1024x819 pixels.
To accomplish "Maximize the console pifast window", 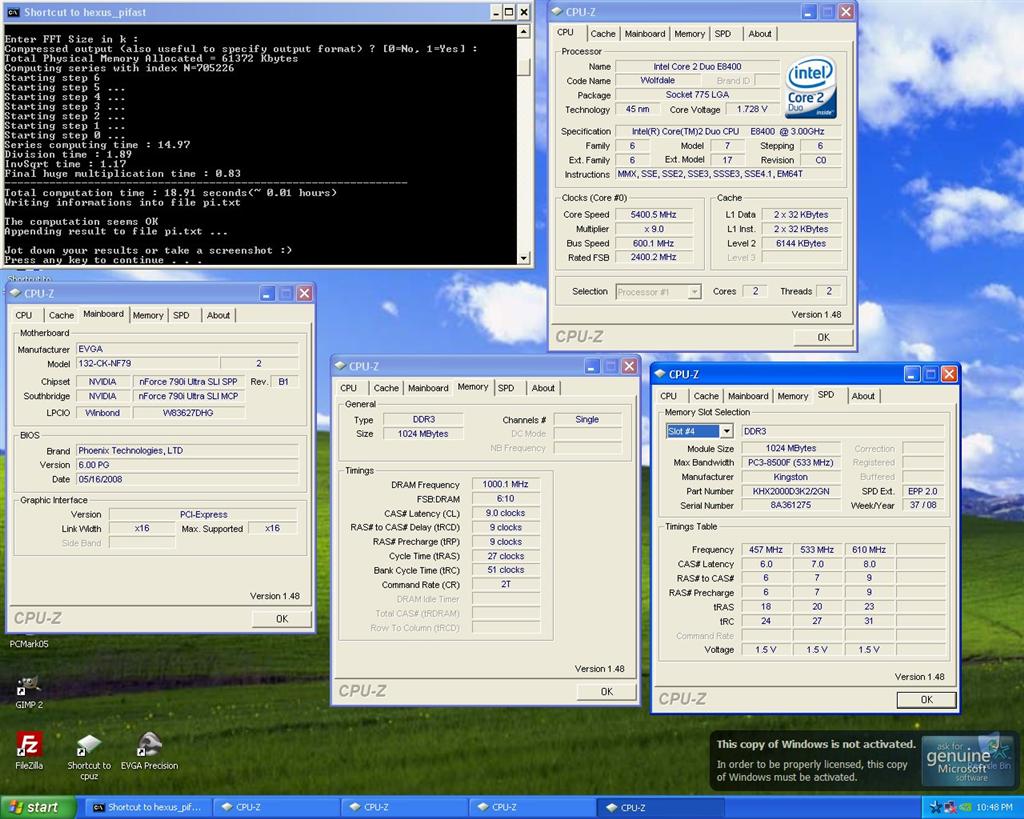I will click(x=509, y=12).
